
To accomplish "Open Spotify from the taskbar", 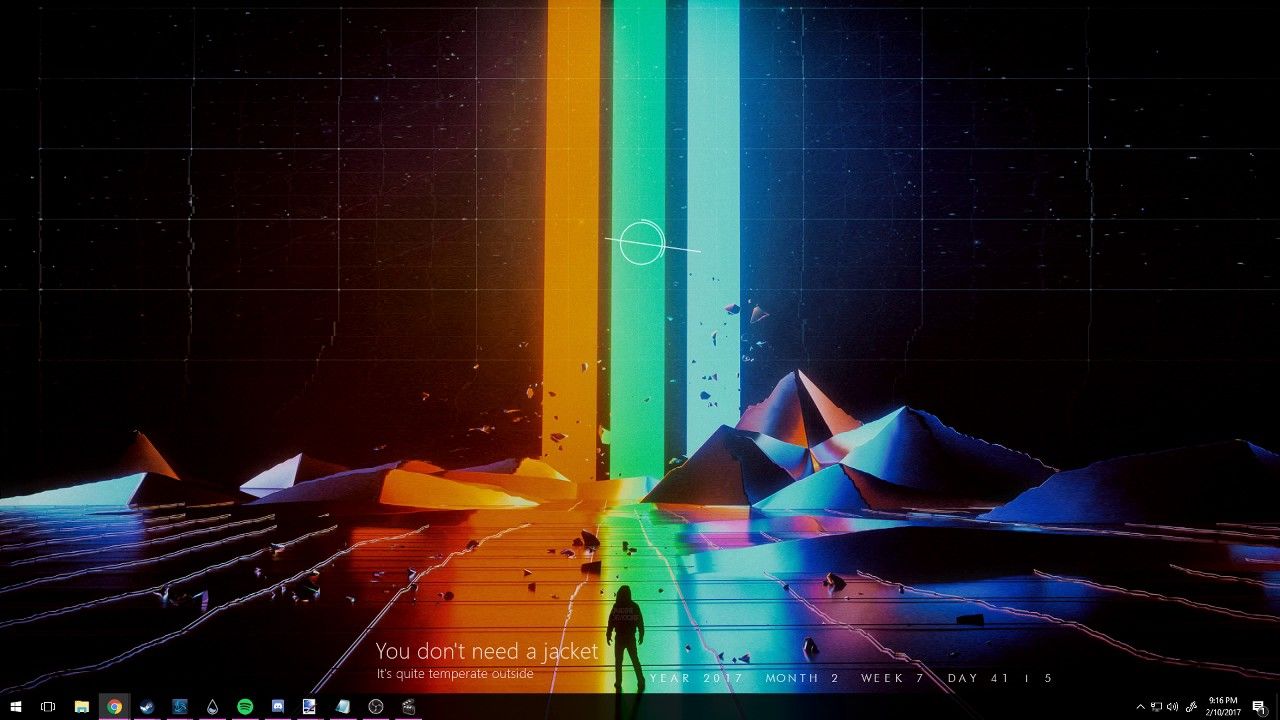I will pos(245,706).
